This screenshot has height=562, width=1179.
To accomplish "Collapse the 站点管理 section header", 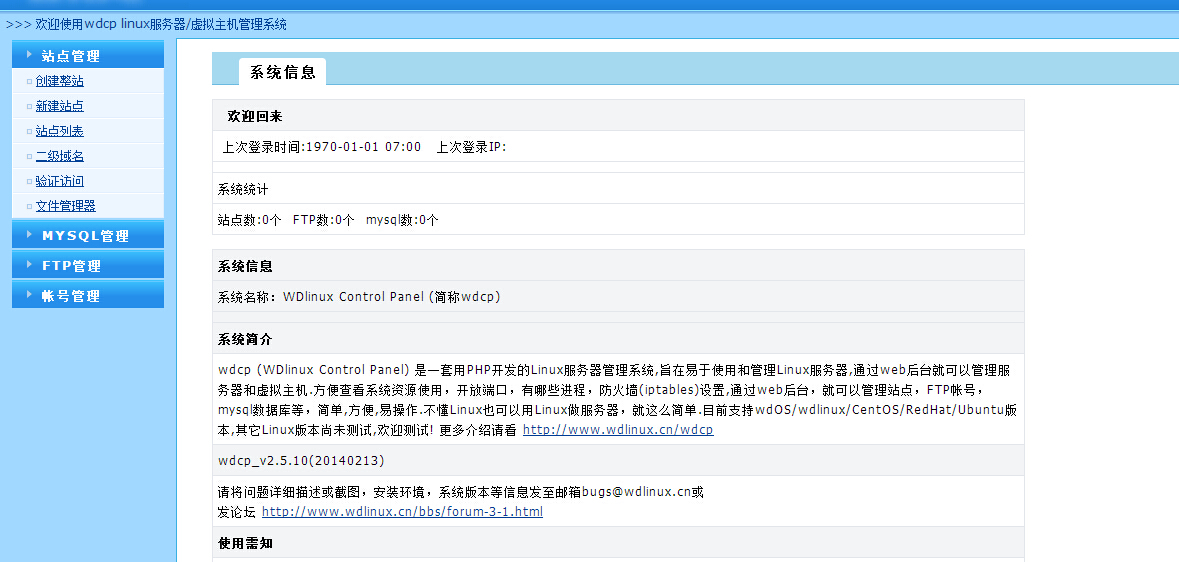I will (88, 55).
